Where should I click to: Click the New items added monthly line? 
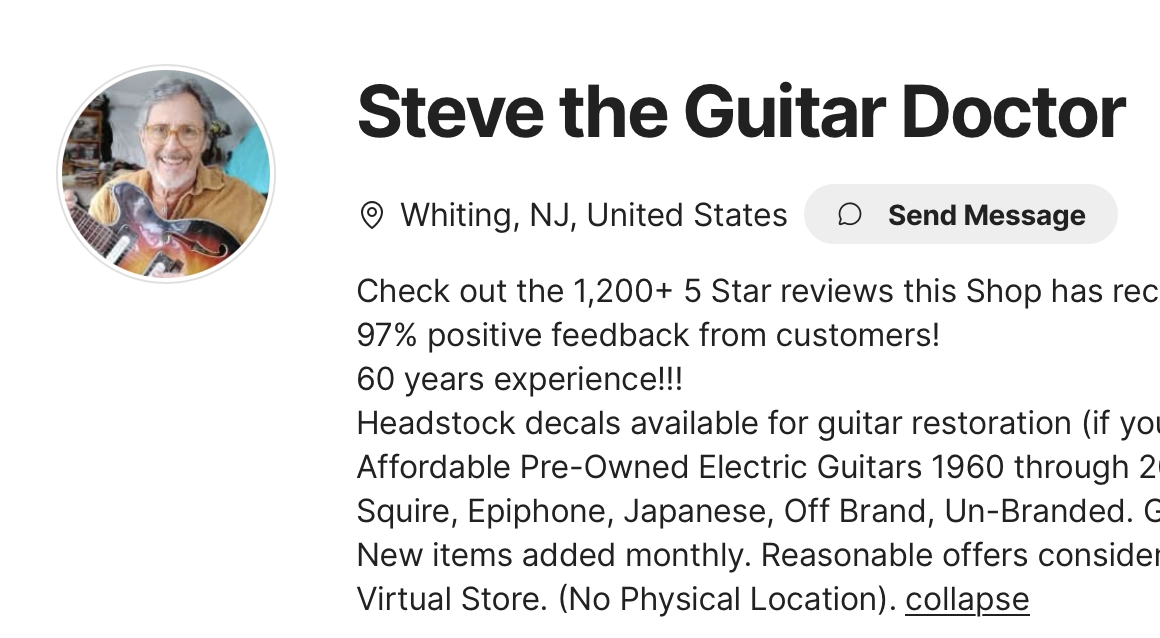[x=757, y=555]
